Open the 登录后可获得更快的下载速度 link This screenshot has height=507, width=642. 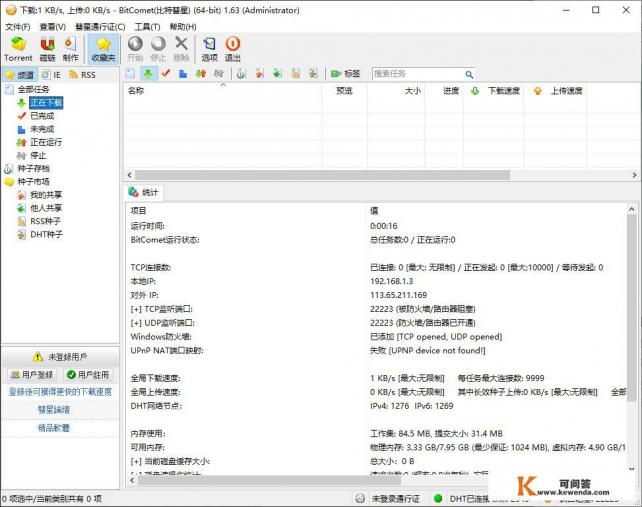[60, 392]
